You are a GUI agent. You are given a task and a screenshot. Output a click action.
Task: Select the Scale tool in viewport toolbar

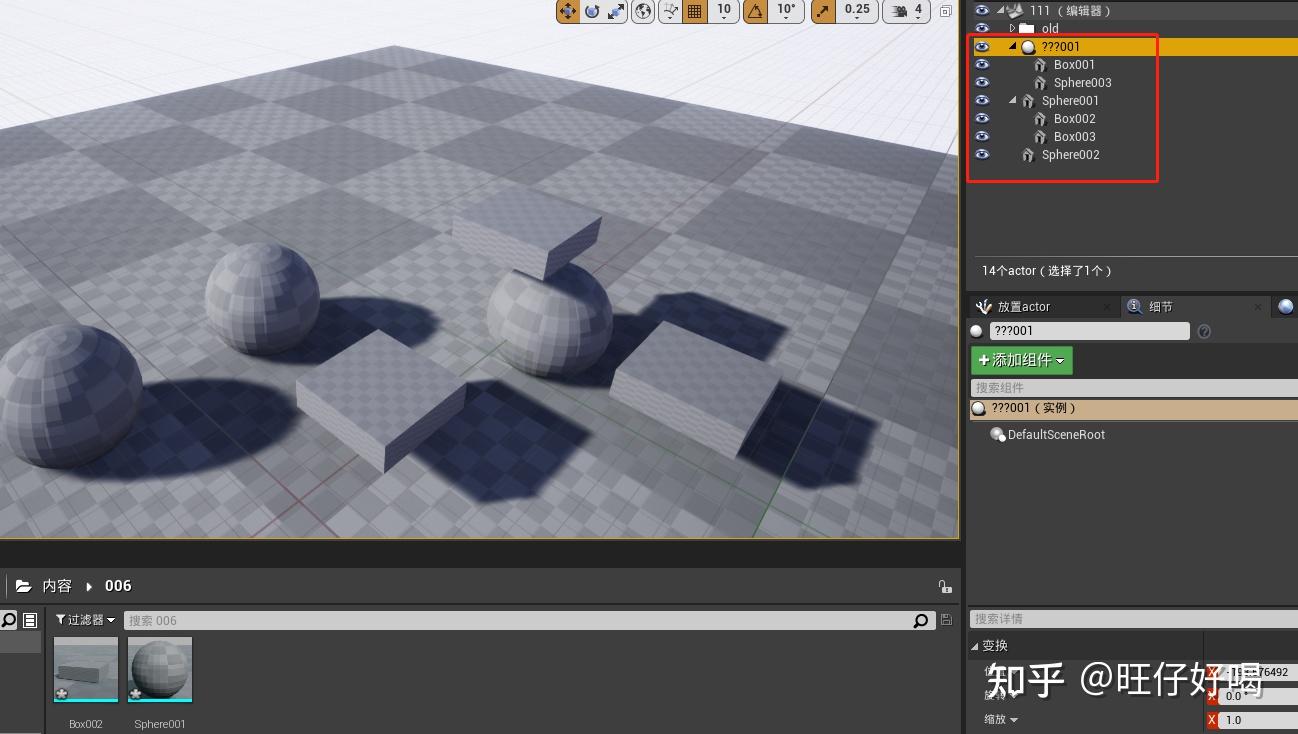coord(613,12)
